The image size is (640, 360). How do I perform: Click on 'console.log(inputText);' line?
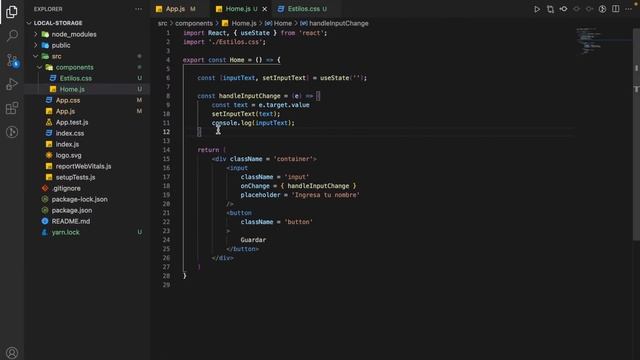pos(253,123)
